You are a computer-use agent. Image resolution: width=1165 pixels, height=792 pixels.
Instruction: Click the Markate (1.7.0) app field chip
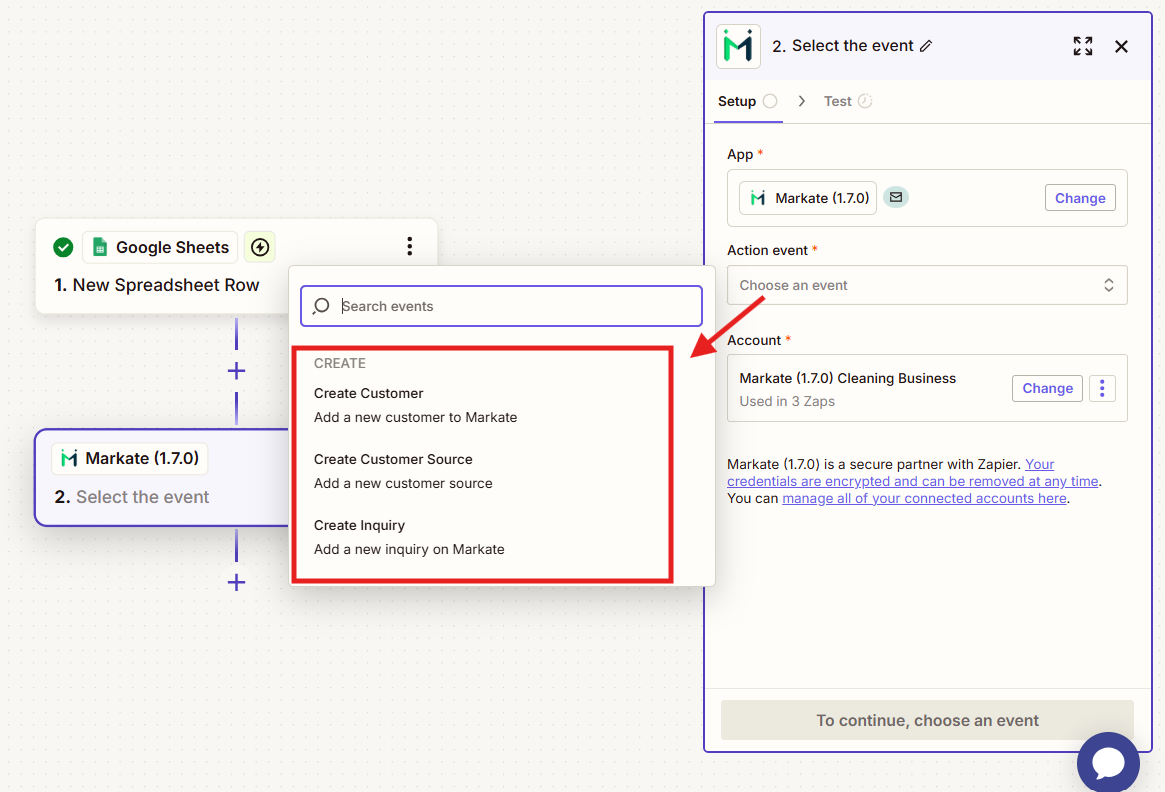(x=808, y=198)
